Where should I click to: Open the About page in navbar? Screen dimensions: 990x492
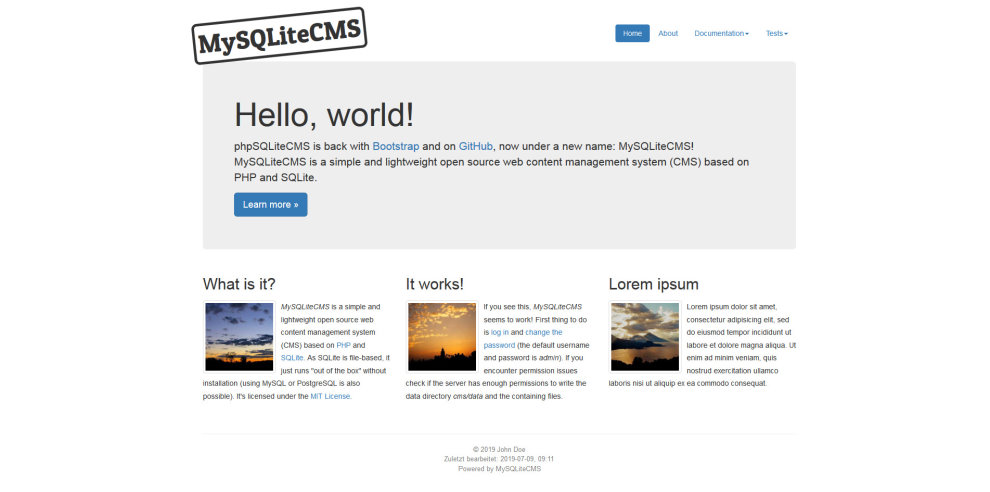(x=668, y=33)
